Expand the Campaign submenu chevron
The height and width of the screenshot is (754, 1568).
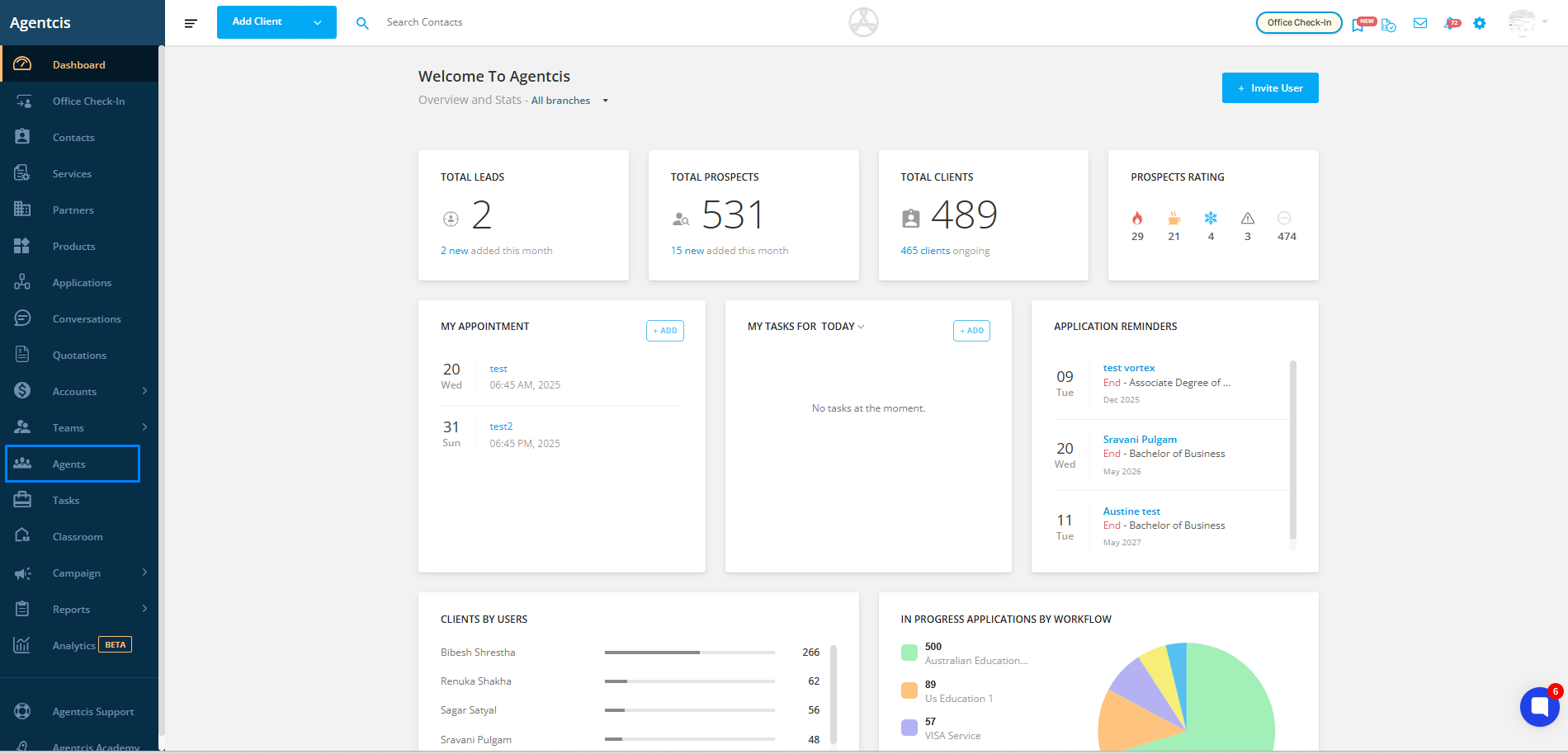pos(144,573)
